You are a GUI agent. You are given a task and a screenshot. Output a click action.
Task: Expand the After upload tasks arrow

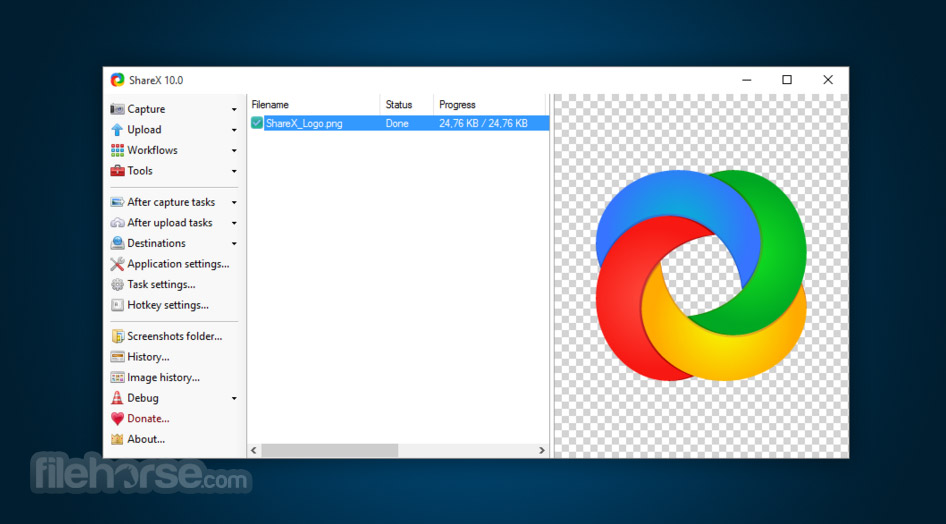(x=234, y=223)
